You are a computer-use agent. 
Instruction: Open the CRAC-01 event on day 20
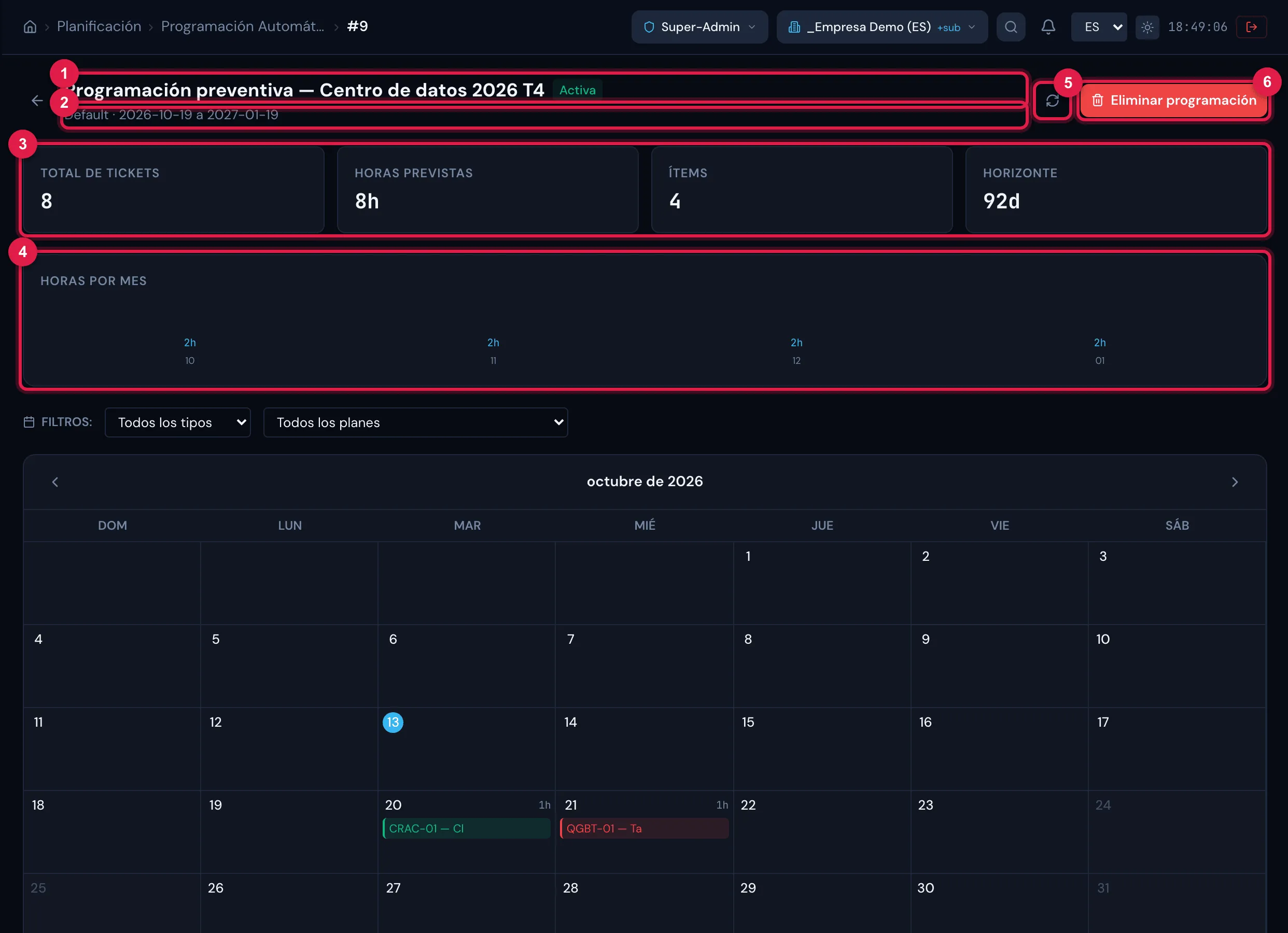467,828
